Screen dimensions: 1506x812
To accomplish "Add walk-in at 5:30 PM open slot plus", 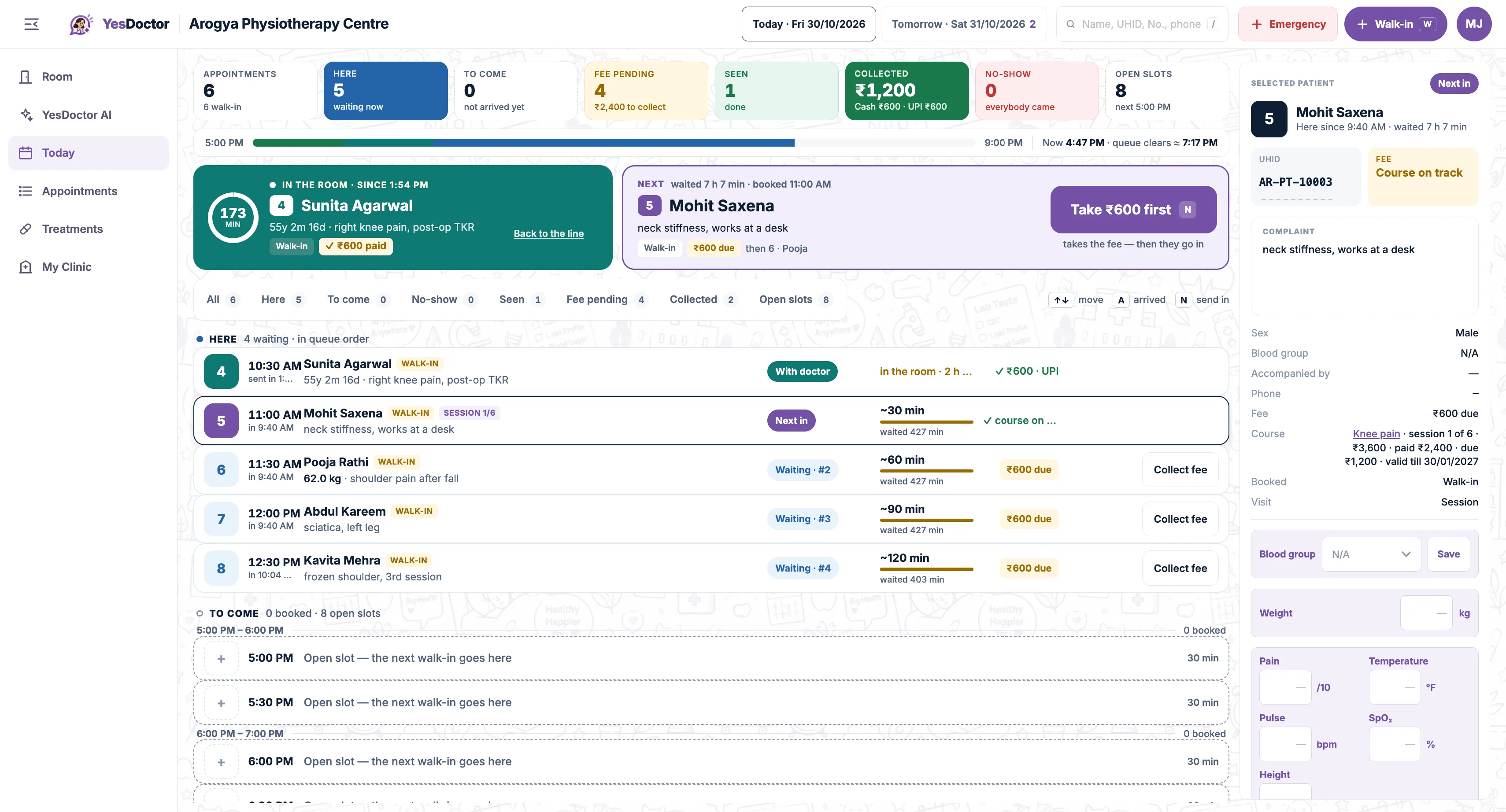I will [x=221, y=703].
